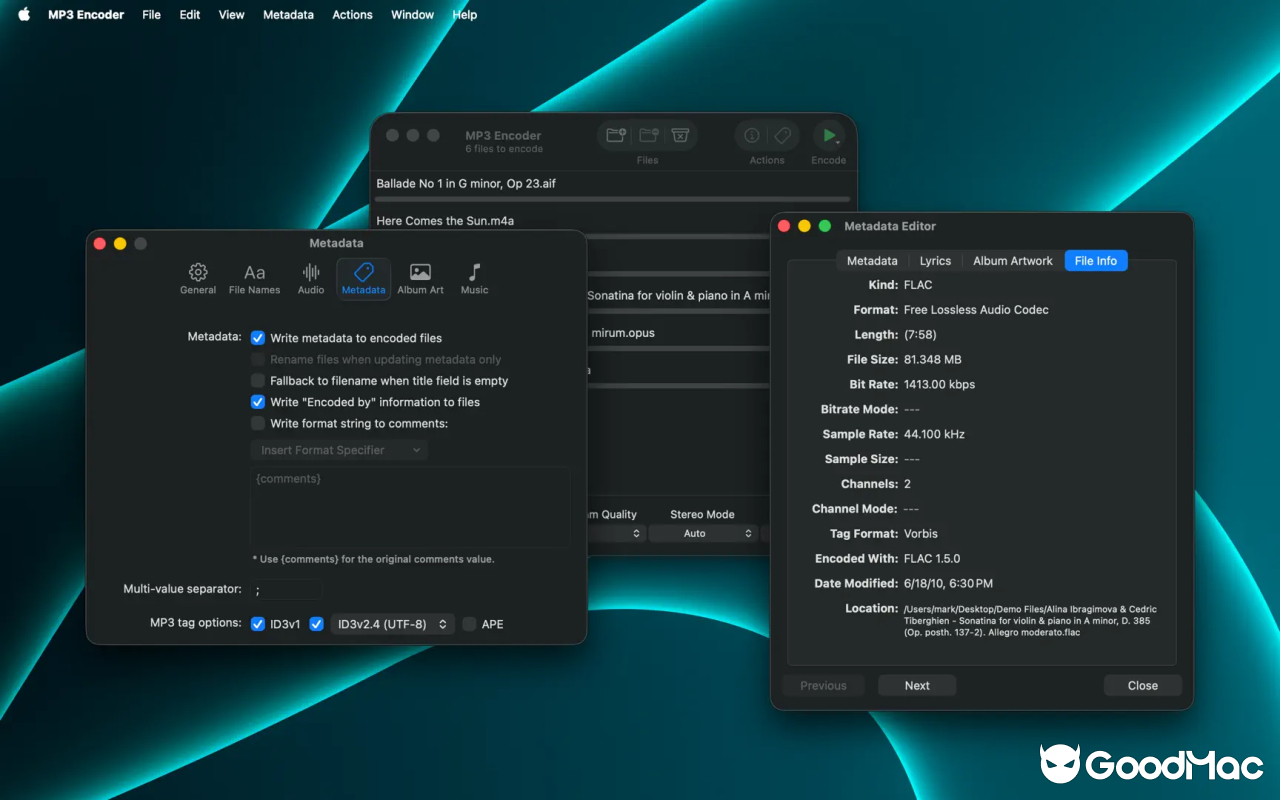Toggle Write "Encoded by" information checkbox
Viewport: 1280px width, 800px height.
tap(258, 402)
